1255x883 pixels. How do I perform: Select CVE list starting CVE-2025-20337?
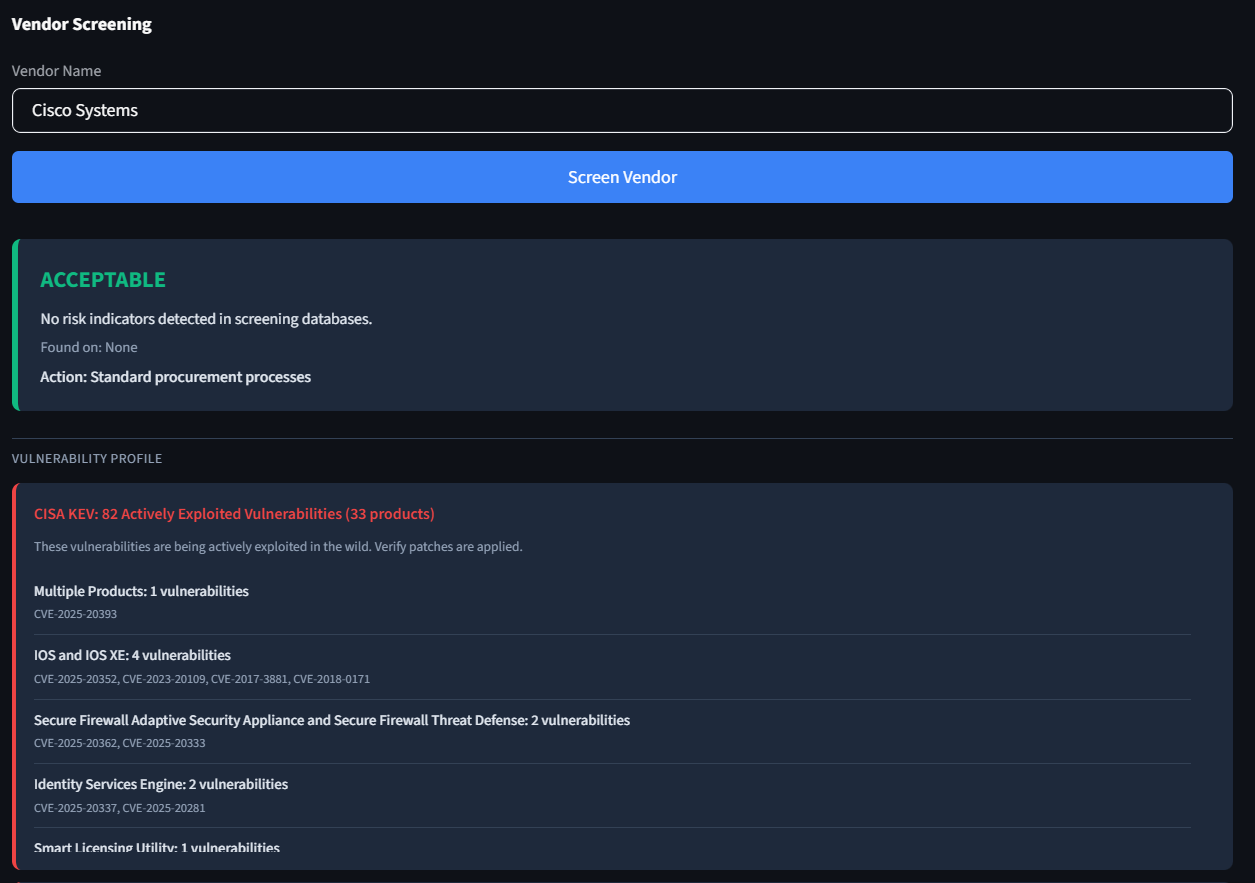(x=119, y=808)
